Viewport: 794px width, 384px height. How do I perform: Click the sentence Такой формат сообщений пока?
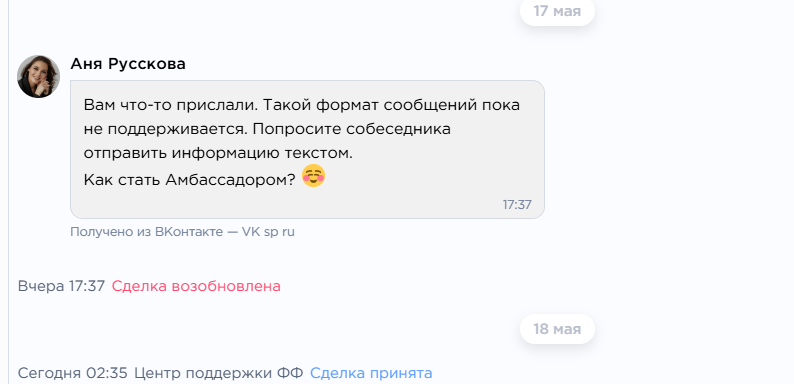[x=392, y=105]
